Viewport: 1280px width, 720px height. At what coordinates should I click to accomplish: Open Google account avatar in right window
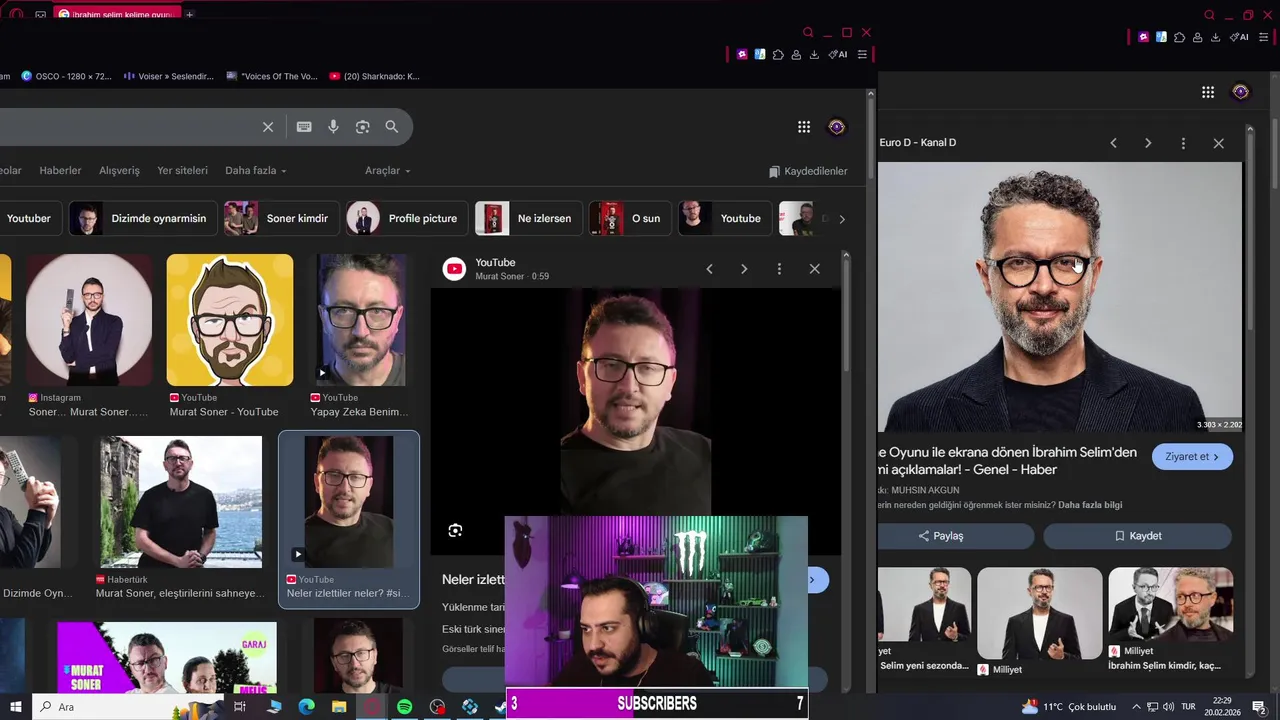(x=1241, y=92)
